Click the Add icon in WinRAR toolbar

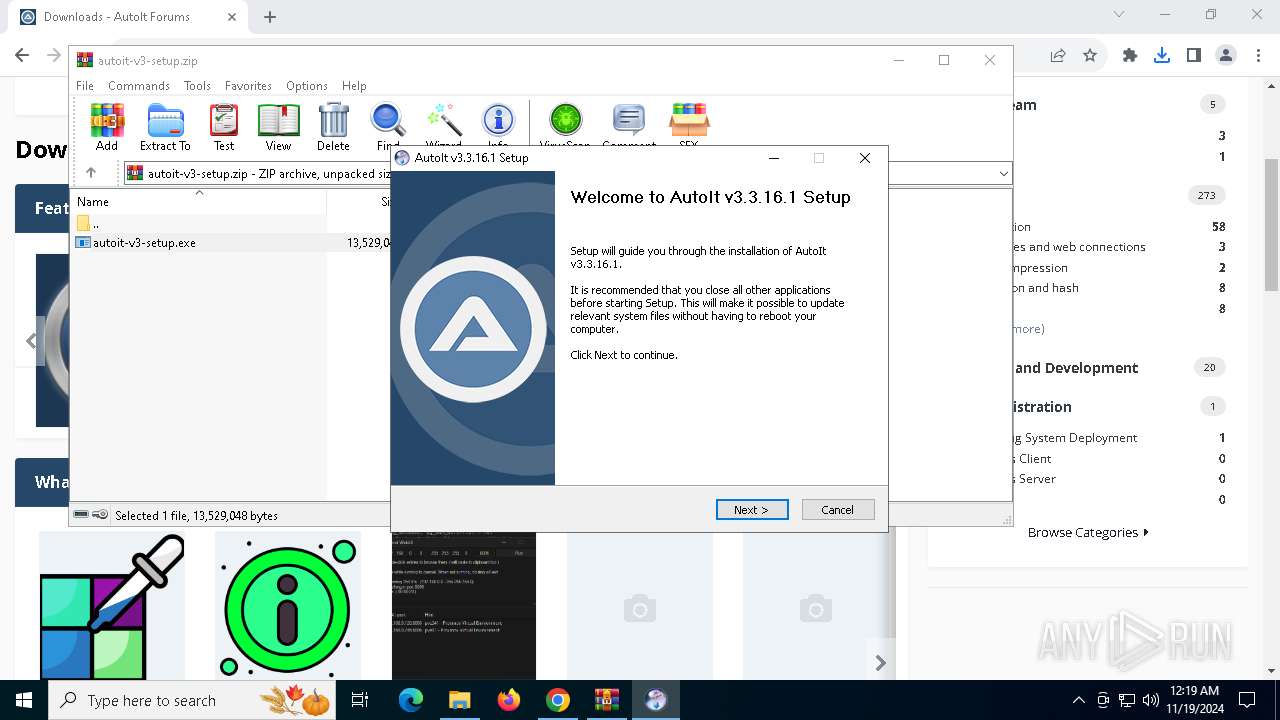pyautogui.click(x=107, y=127)
